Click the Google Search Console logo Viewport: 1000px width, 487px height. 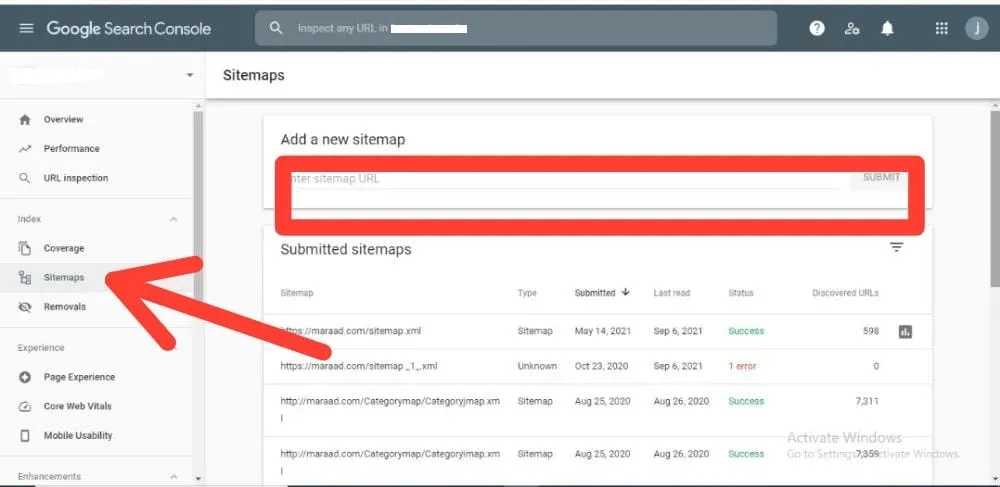coord(128,28)
